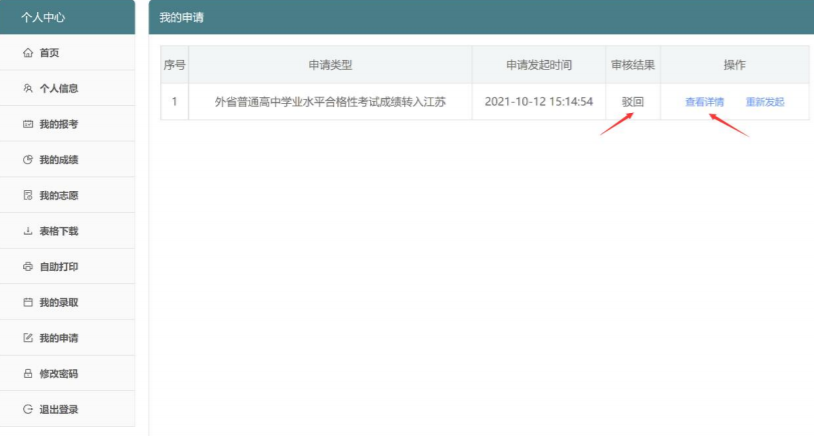
Task: Click the 个人中心 sidebar header
Action: tap(43, 18)
